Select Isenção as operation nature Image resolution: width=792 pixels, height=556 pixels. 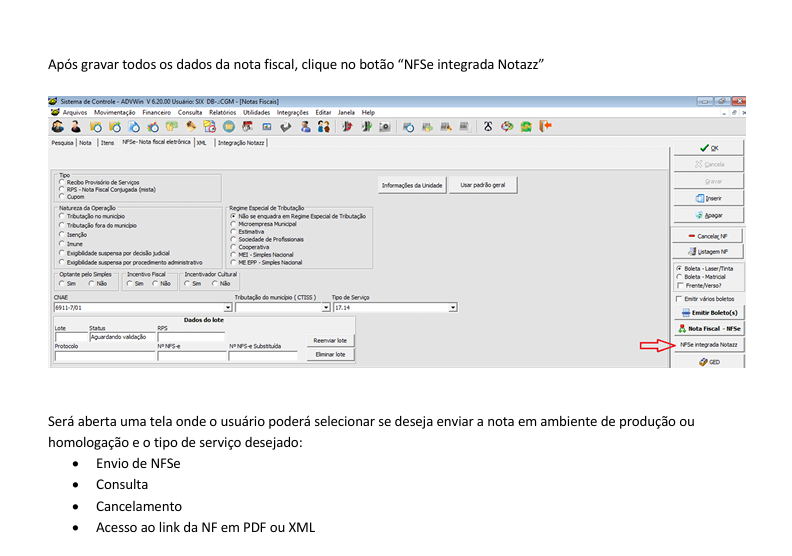(x=62, y=234)
